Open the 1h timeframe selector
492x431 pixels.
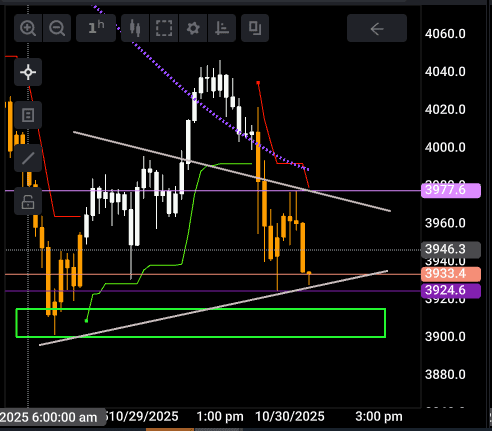(96, 28)
